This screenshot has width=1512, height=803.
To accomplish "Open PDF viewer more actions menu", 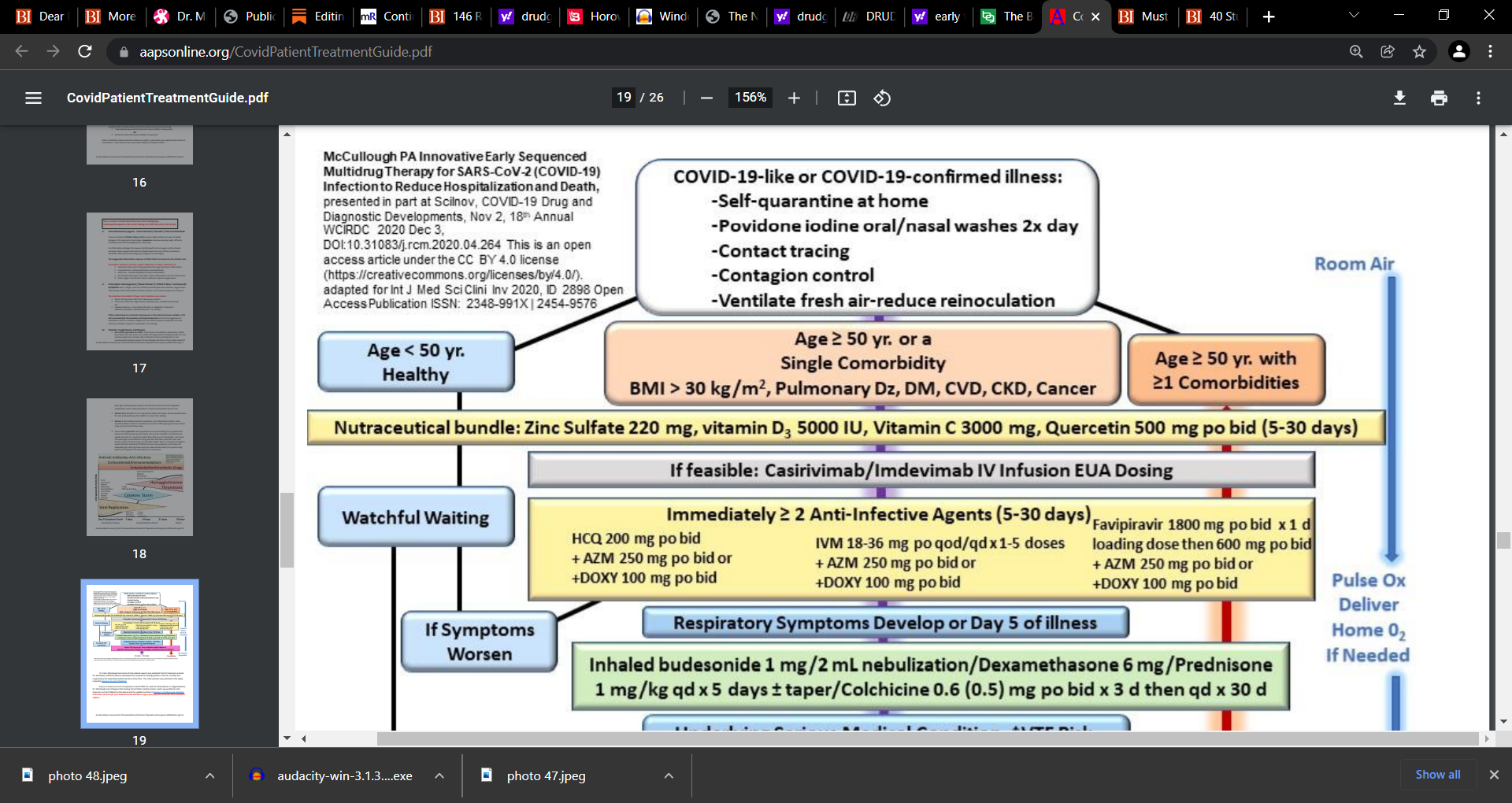I will click(x=1478, y=98).
